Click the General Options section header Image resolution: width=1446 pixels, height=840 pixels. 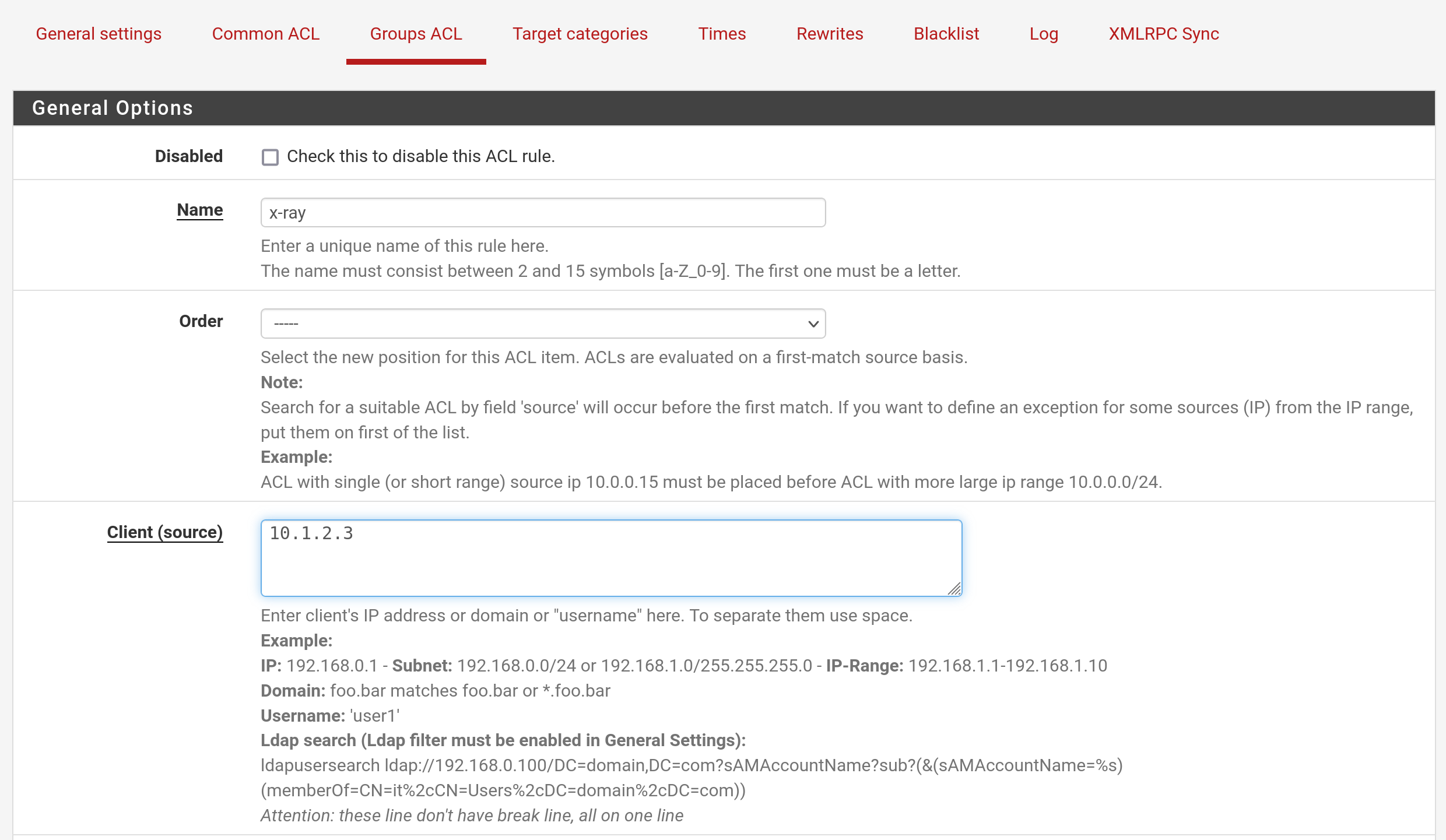[x=724, y=108]
